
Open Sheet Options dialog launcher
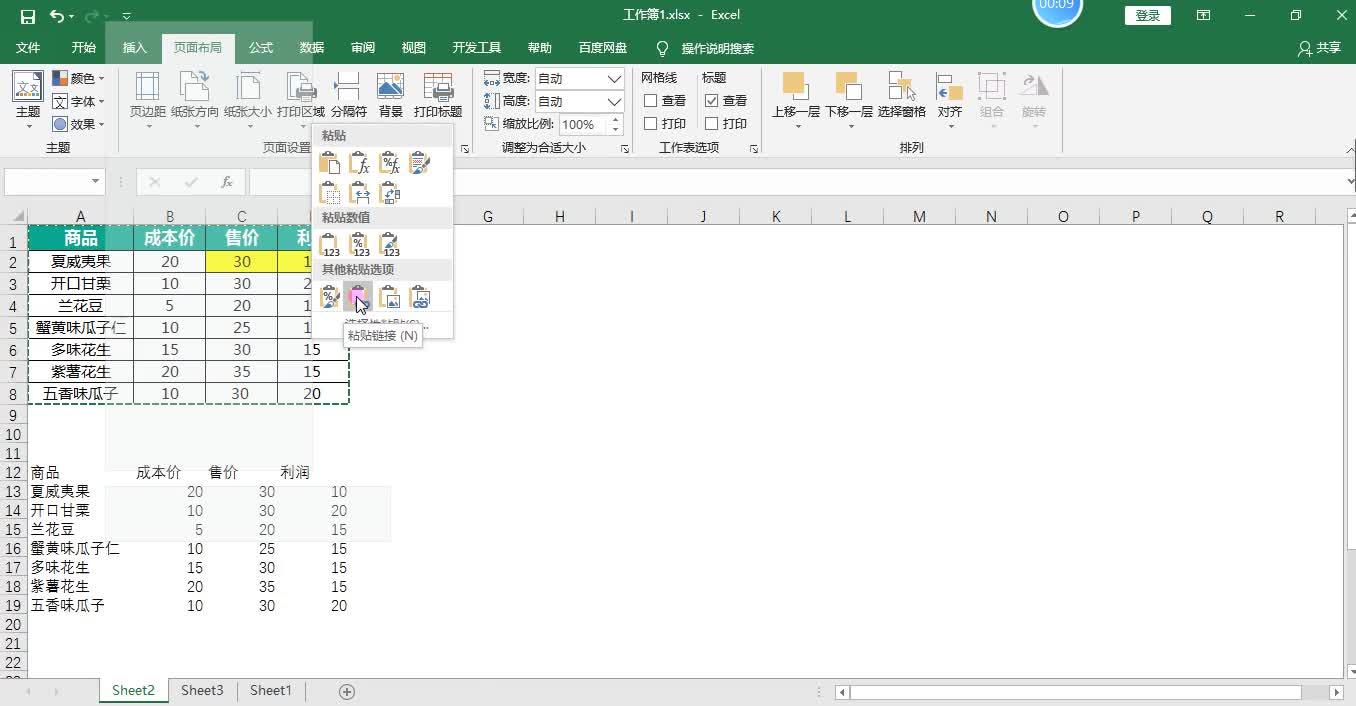[754, 148]
